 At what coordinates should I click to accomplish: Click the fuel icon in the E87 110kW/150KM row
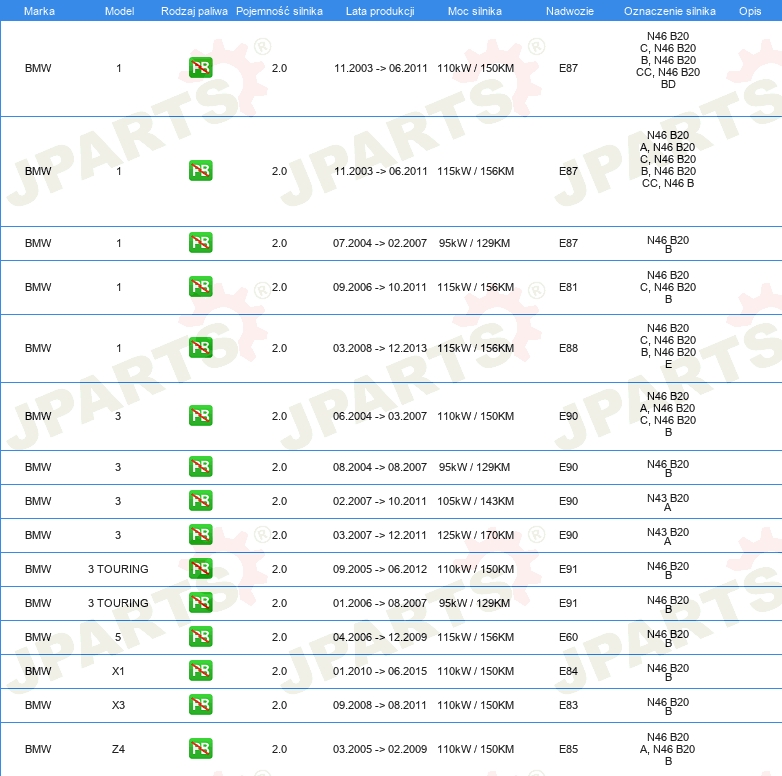tap(200, 68)
